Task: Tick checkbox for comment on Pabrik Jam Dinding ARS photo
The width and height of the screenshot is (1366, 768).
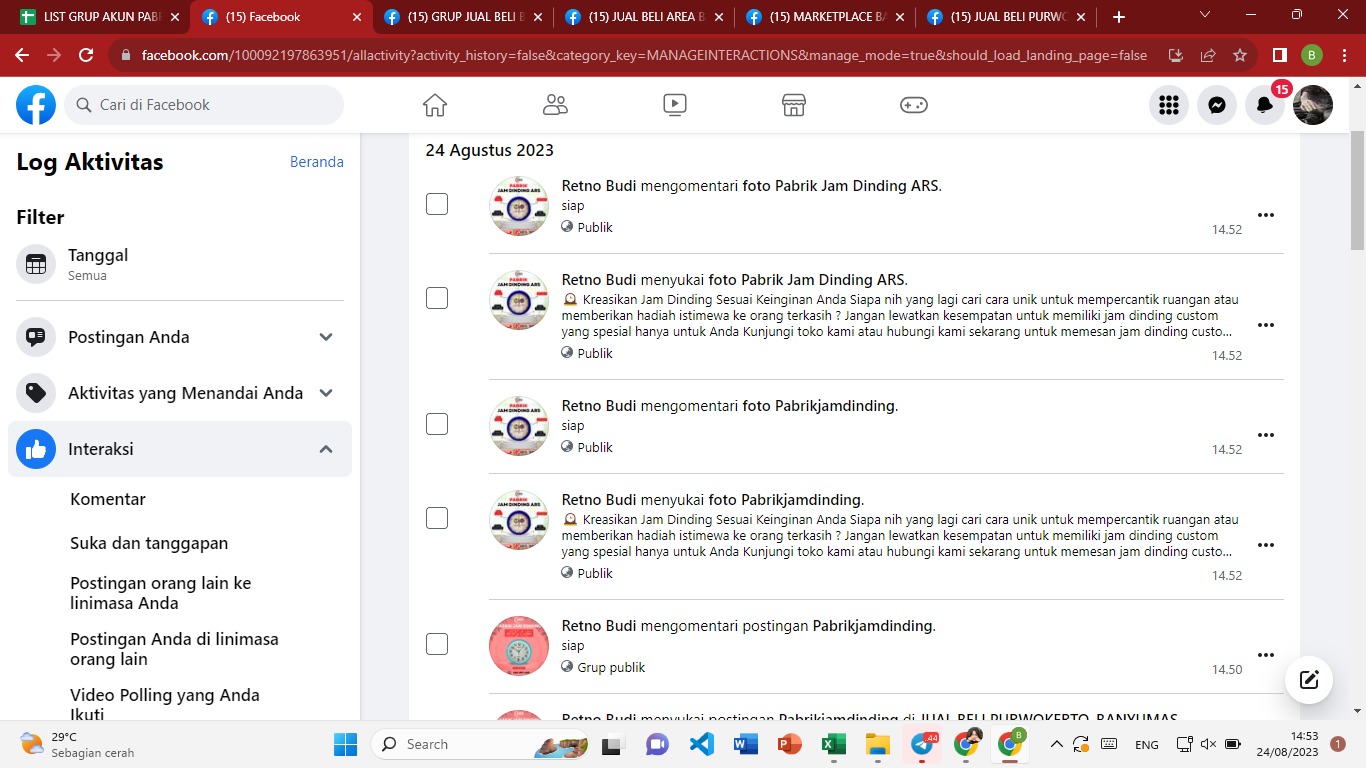Action: coord(437,204)
